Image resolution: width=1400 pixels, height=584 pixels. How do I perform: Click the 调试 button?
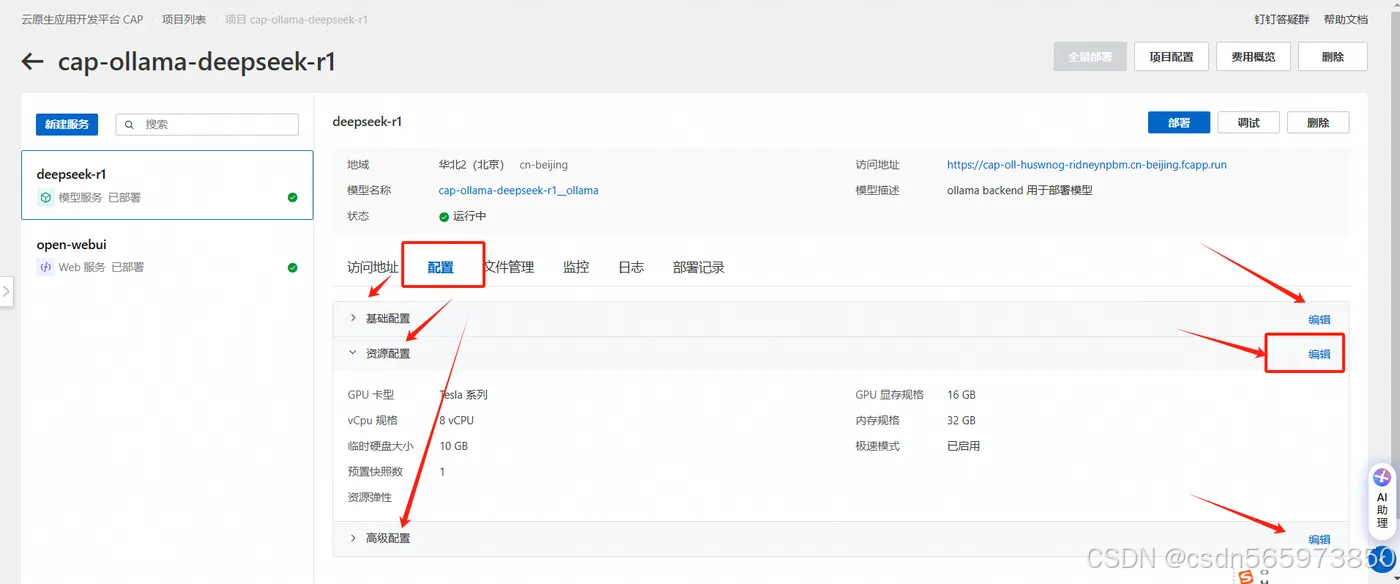click(1249, 122)
